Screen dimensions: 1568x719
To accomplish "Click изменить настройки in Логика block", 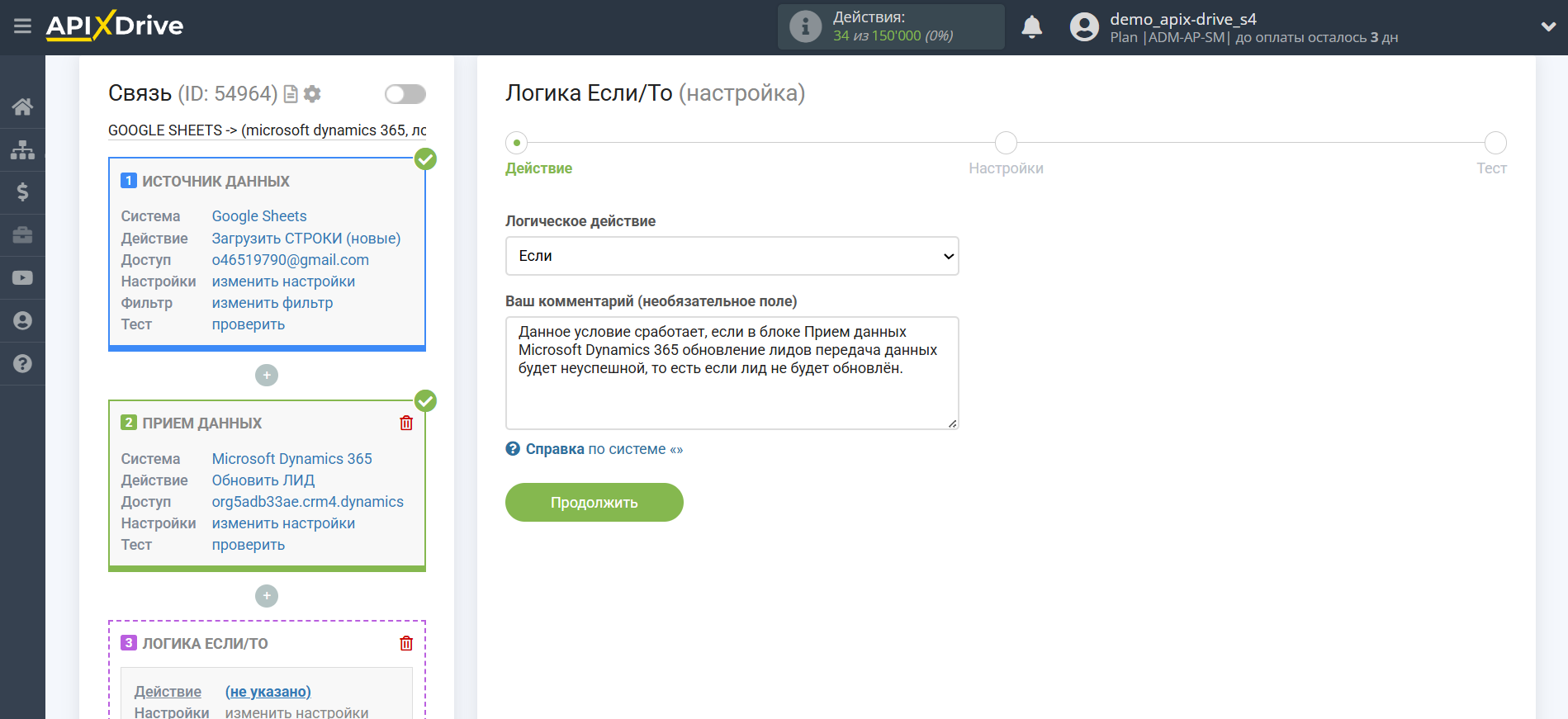I will pos(297,712).
